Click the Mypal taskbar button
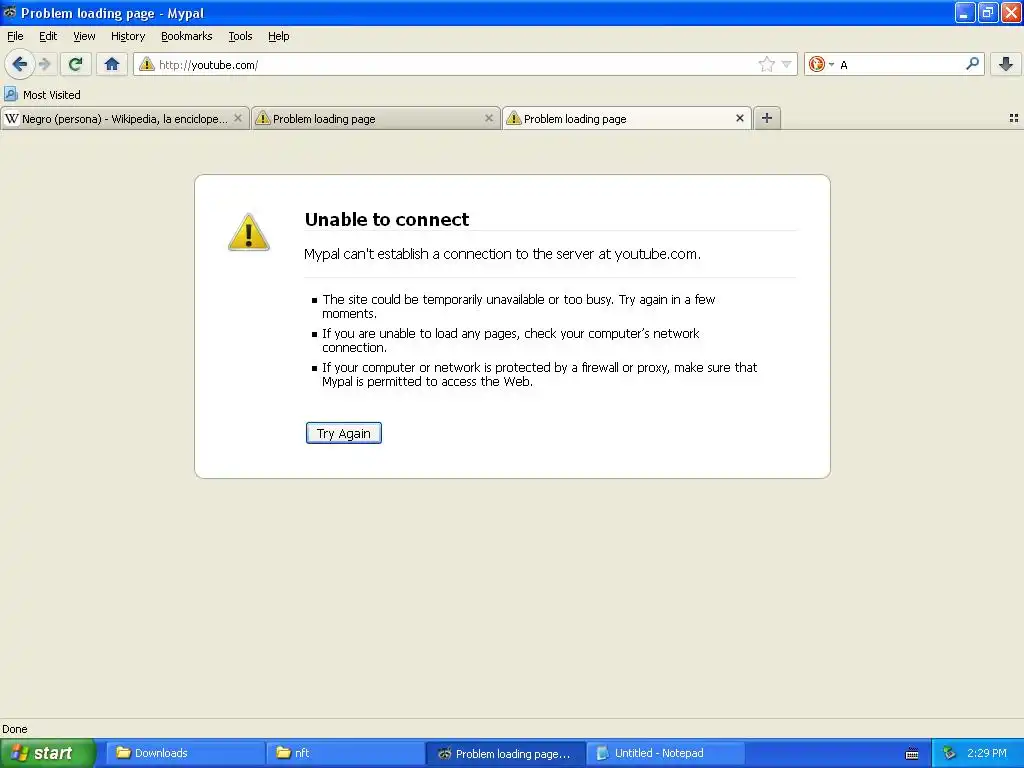 [505, 753]
